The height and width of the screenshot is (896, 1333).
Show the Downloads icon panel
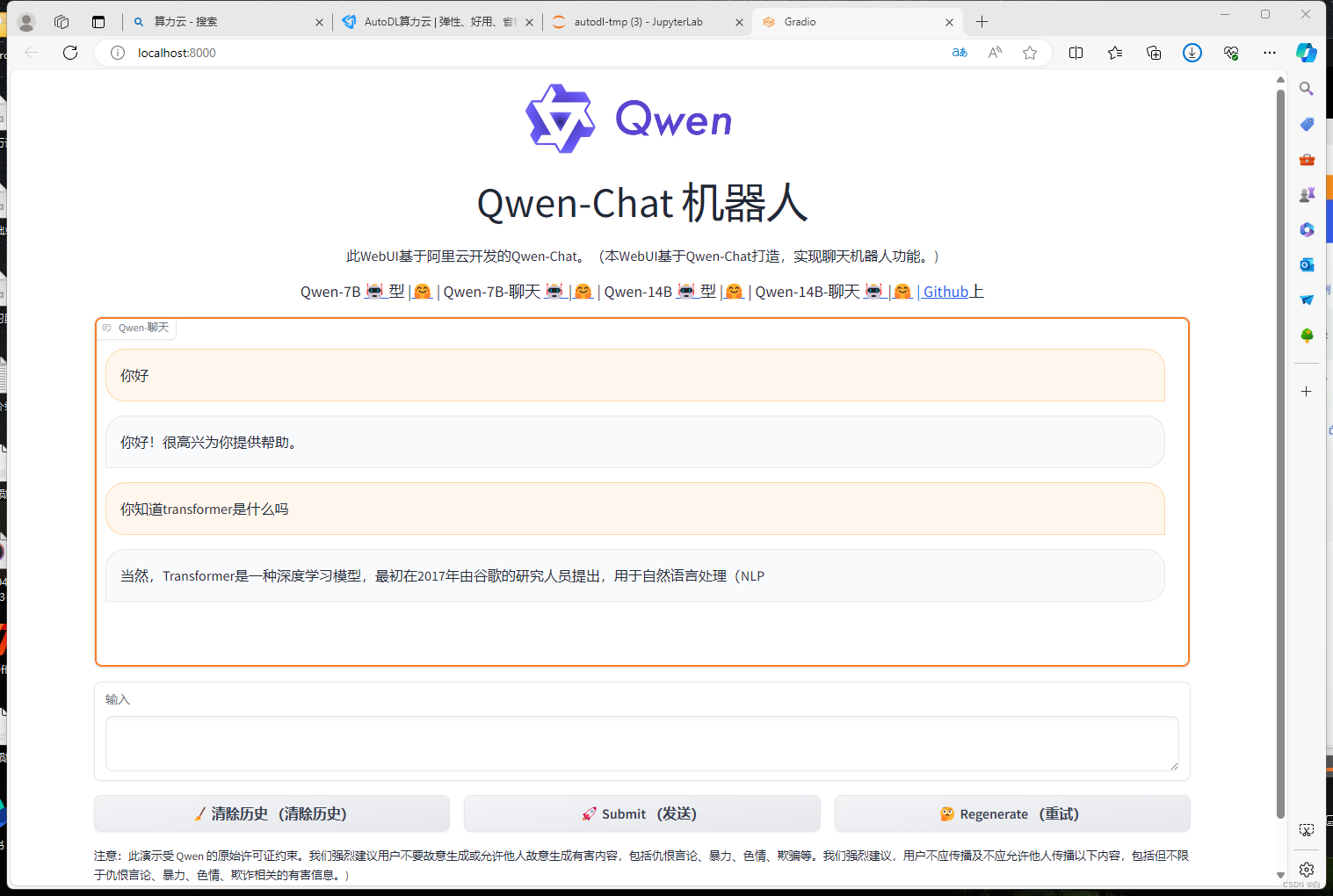click(x=1192, y=53)
